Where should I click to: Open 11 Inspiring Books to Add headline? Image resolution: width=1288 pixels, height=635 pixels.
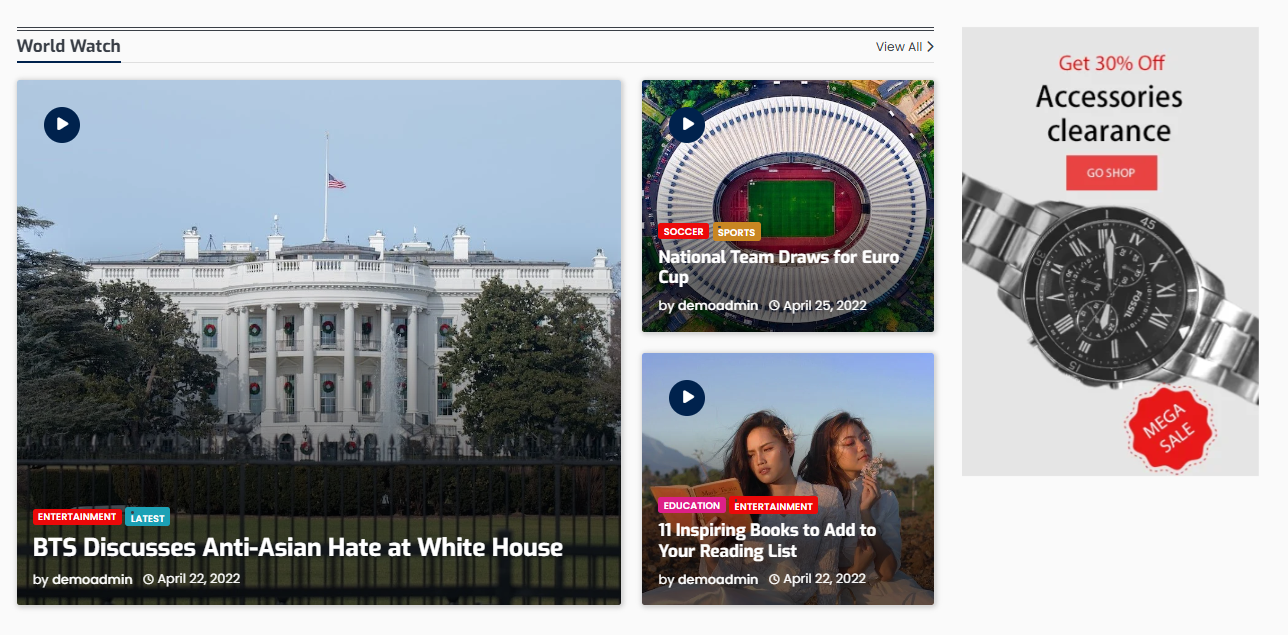(x=767, y=540)
